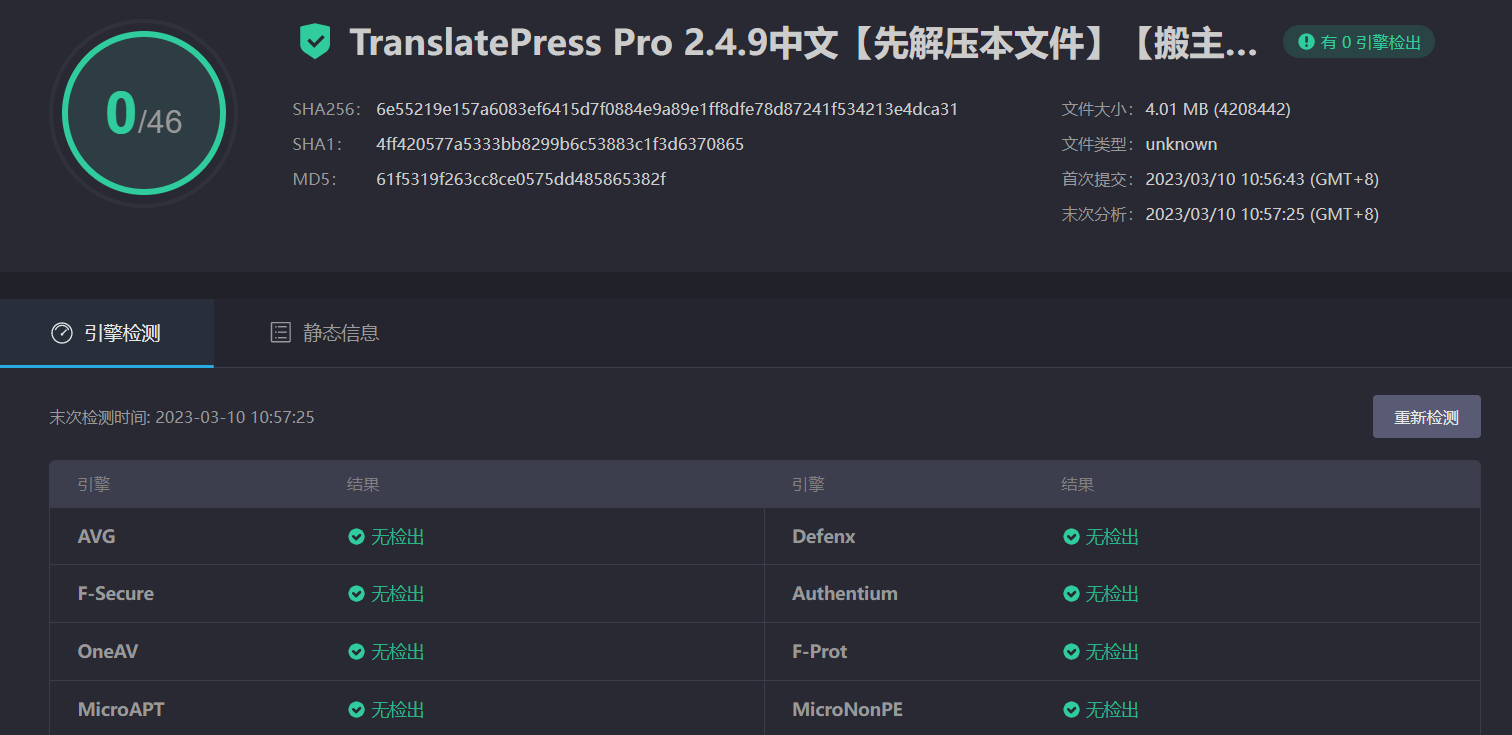
Task: Click the green check icon in F-Secure row
Action: click(x=356, y=594)
